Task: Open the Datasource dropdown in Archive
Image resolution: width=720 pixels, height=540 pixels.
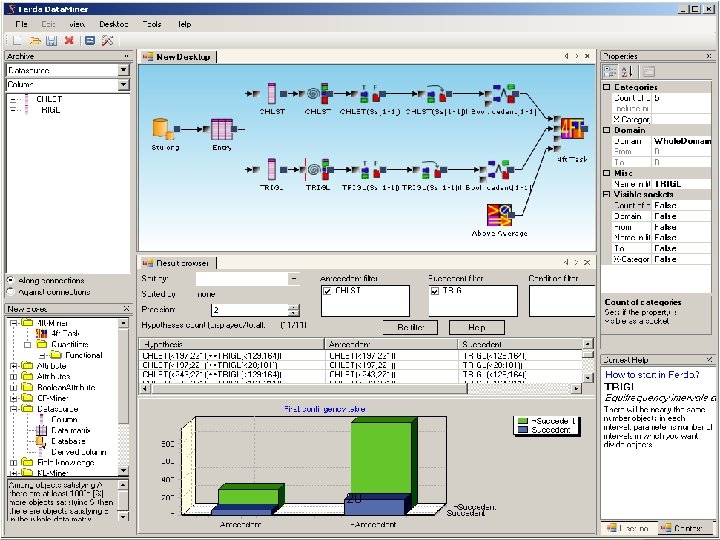Action: pyautogui.click(x=123, y=70)
